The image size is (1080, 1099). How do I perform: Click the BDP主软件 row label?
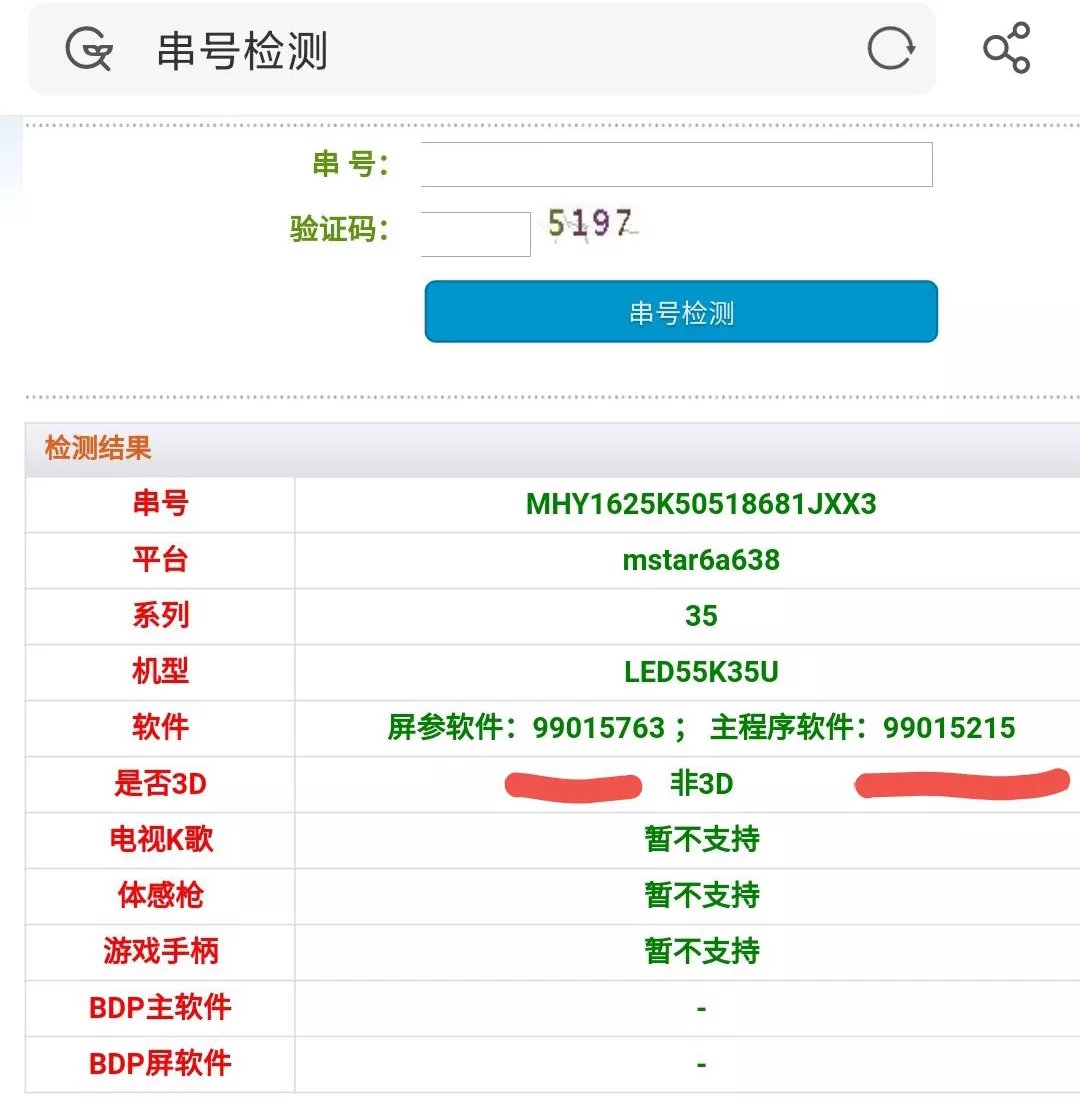point(161,1007)
